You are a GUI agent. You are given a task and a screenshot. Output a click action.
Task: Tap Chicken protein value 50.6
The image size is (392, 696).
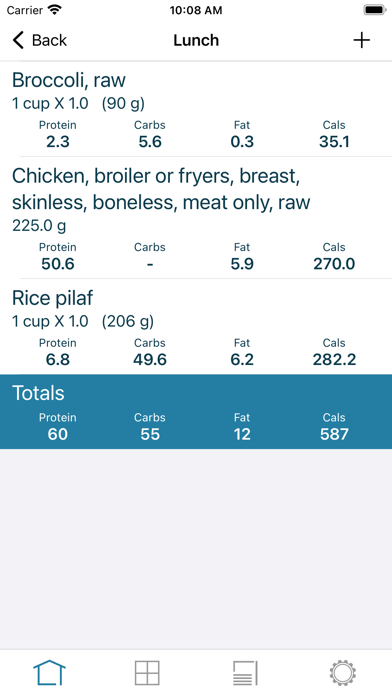tap(58, 264)
